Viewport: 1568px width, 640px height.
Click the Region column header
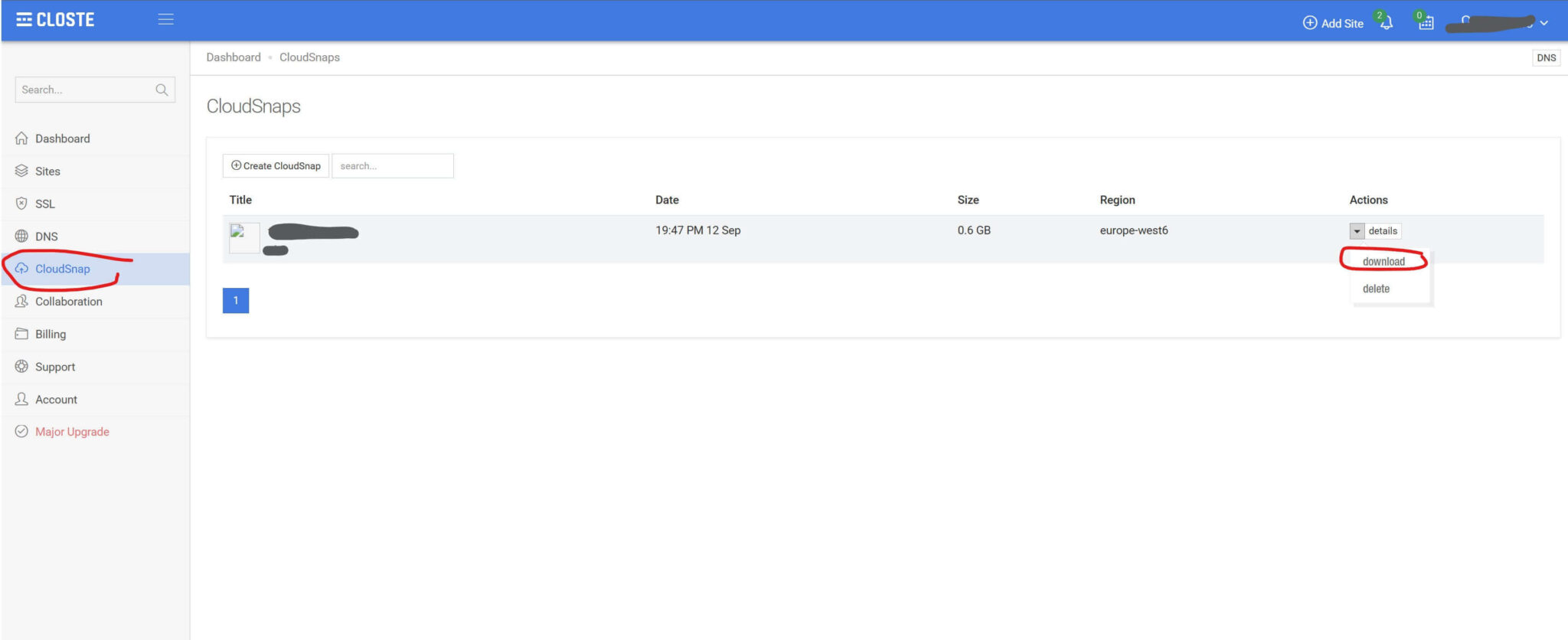pos(1117,200)
